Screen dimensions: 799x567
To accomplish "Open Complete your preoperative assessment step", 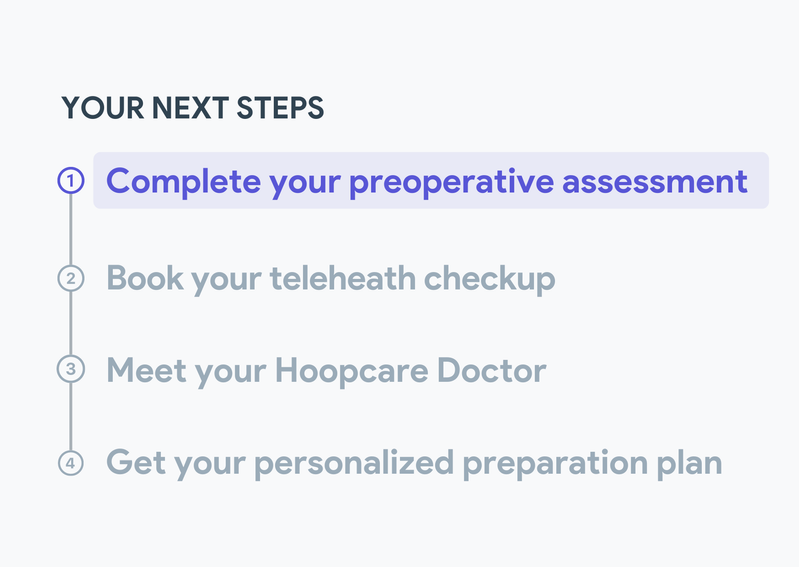I will point(431,180).
